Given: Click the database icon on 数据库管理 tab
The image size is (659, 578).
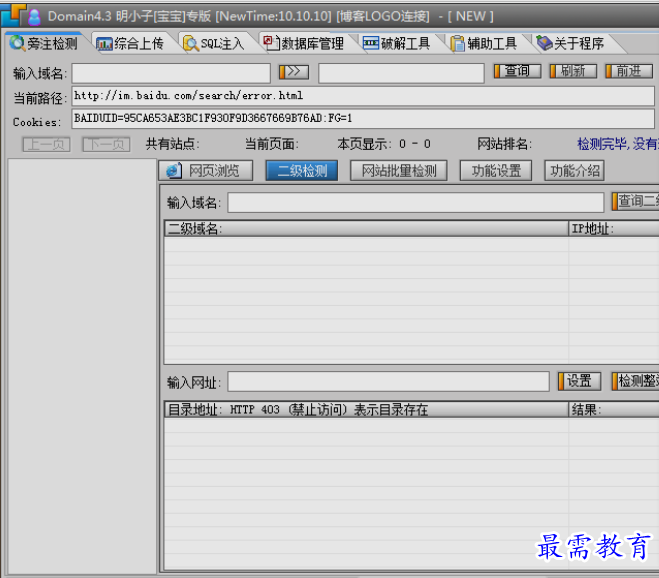Looking at the screenshot, I should (x=271, y=42).
